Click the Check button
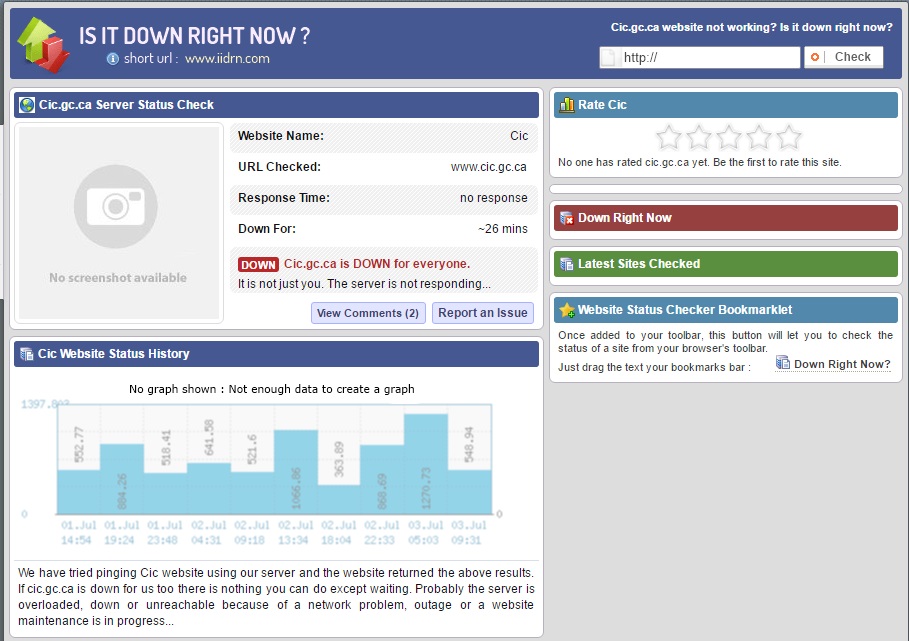The height and width of the screenshot is (641, 909). tap(843, 57)
